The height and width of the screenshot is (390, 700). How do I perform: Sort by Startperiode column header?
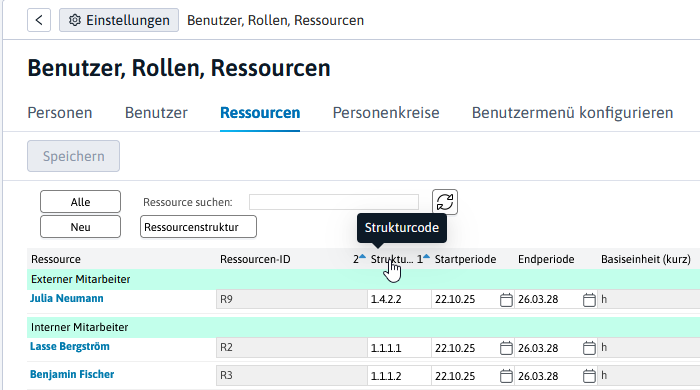click(x=465, y=259)
